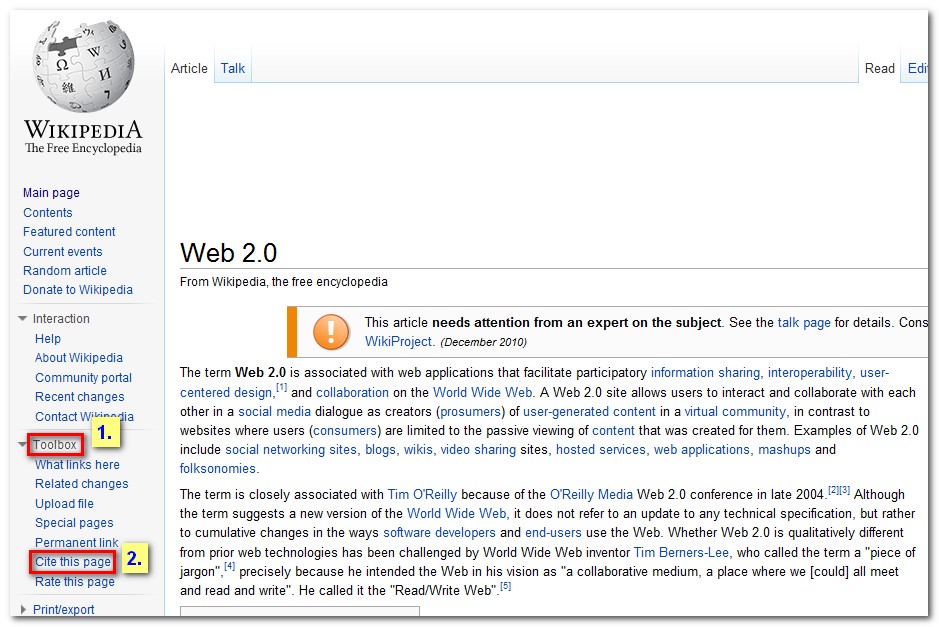Jump to footnote reference [1]
Viewport: 939px width, 627px height.
[281, 387]
